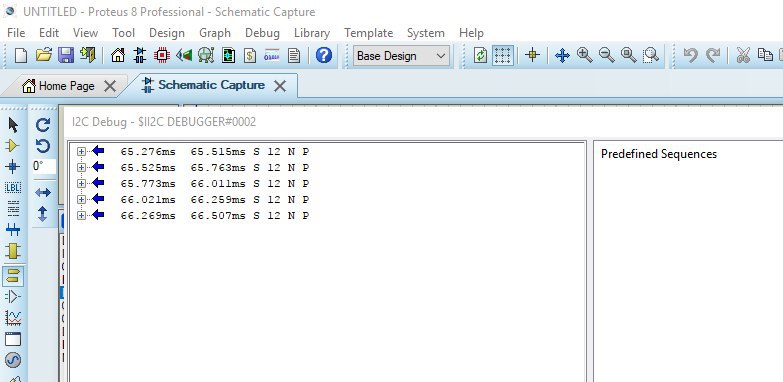
Task: Close the Schematic Capture tab
Action: coord(280,86)
